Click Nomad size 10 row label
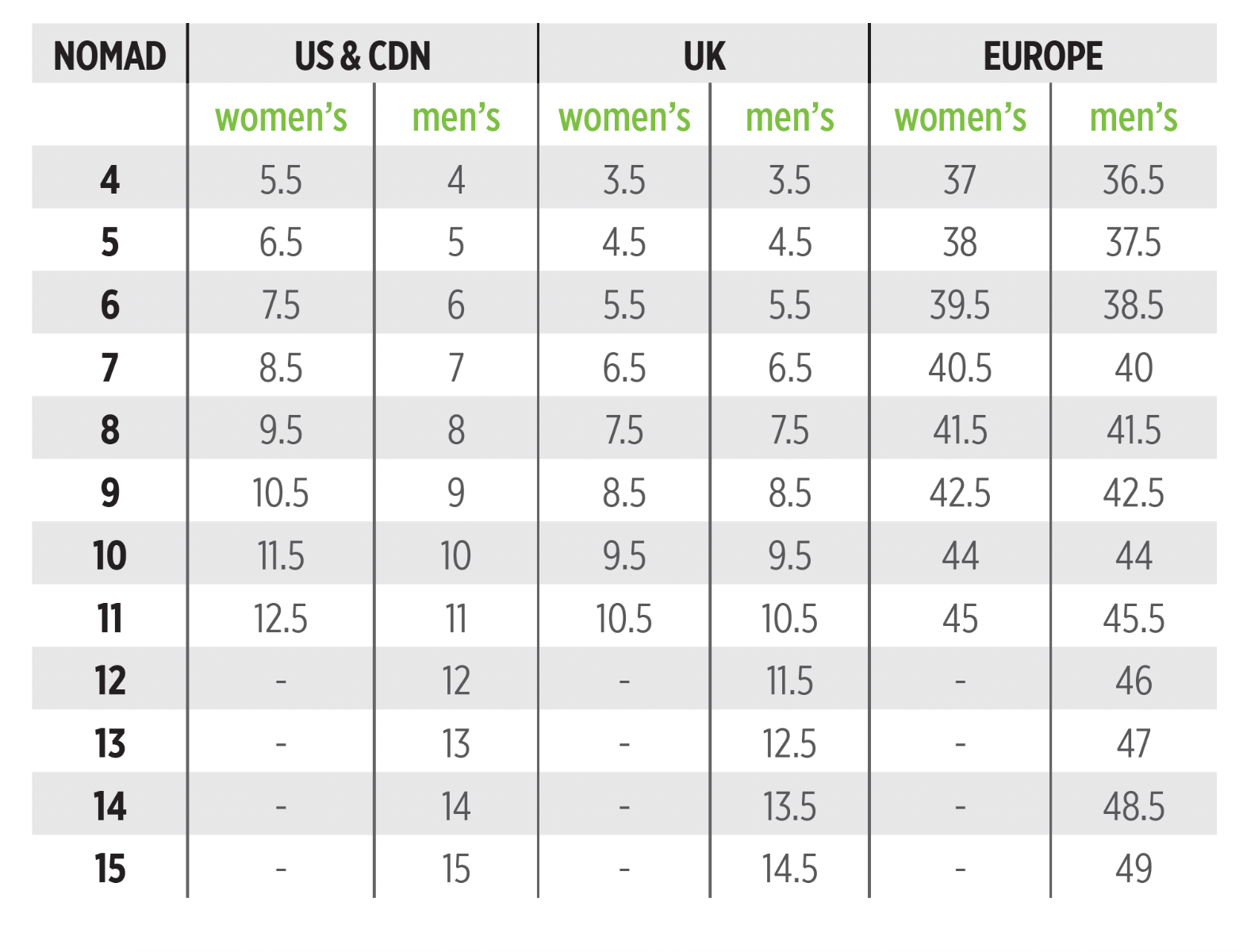This screenshot has width=1243, height=952. click(109, 556)
